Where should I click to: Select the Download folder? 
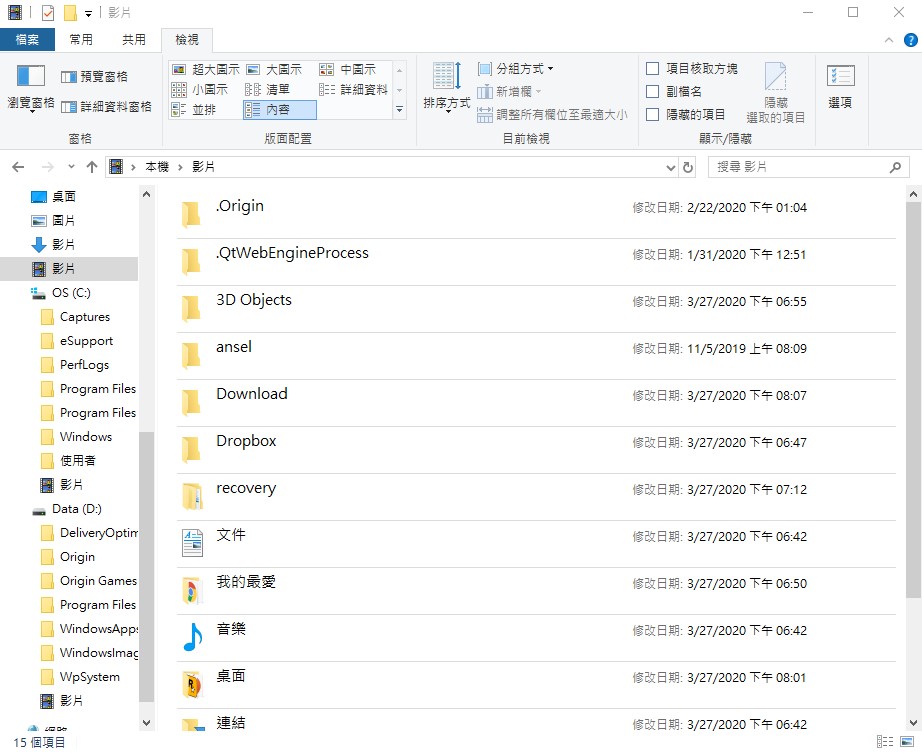(536, 403)
